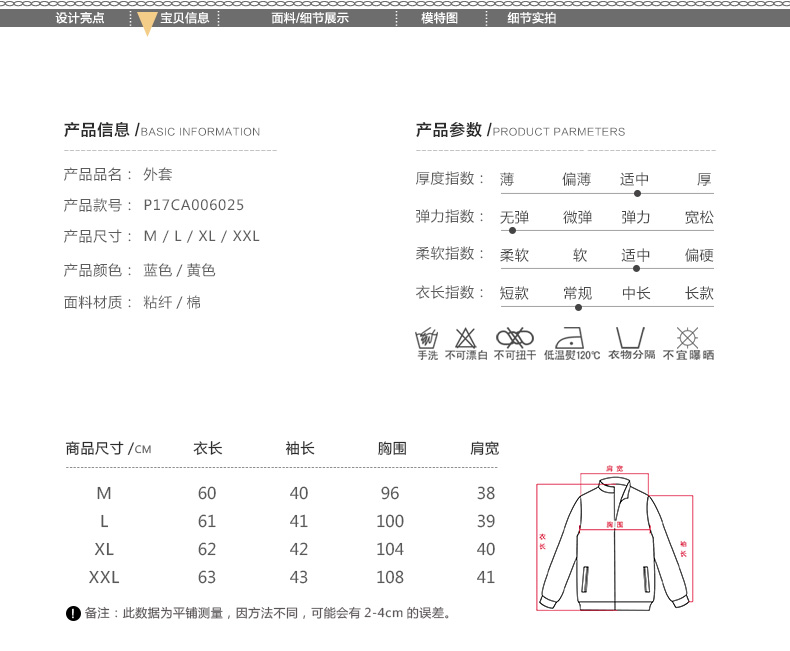Click the hand wash (手洗) care icon
Viewport: 790px width, 651px height.
point(427,337)
